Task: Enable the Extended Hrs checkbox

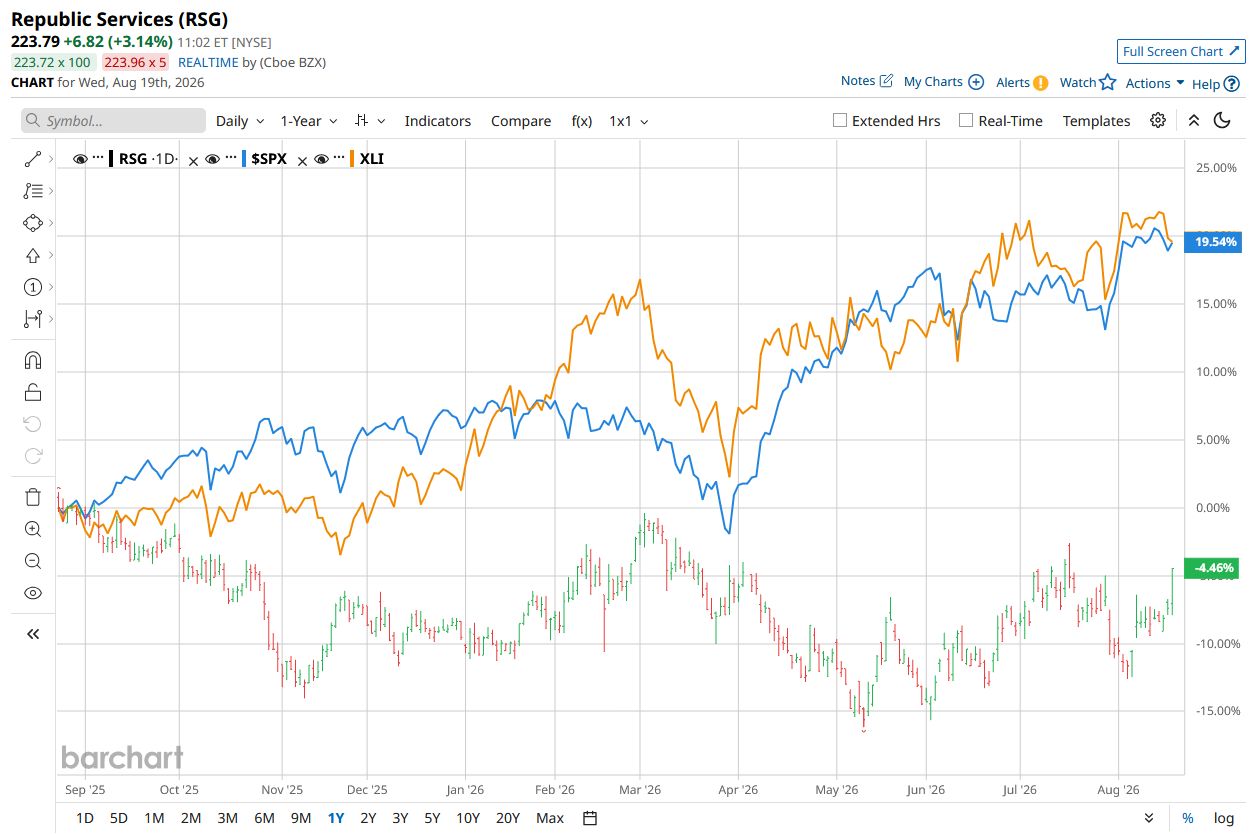Action: tap(840, 120)
